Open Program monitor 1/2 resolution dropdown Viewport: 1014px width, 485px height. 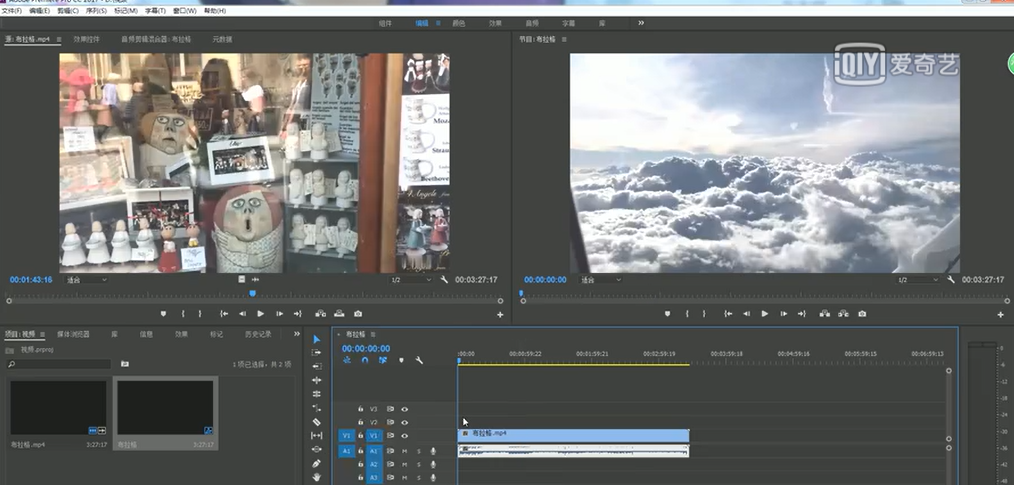pyautogui.click(x=918, y=280)
